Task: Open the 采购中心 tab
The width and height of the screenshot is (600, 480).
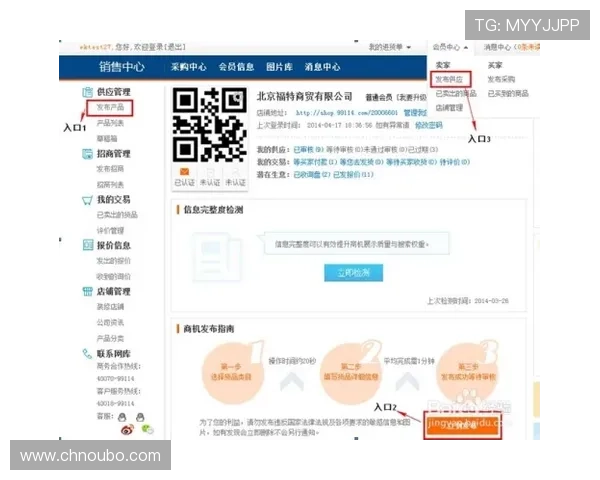Action: point(189,67)
